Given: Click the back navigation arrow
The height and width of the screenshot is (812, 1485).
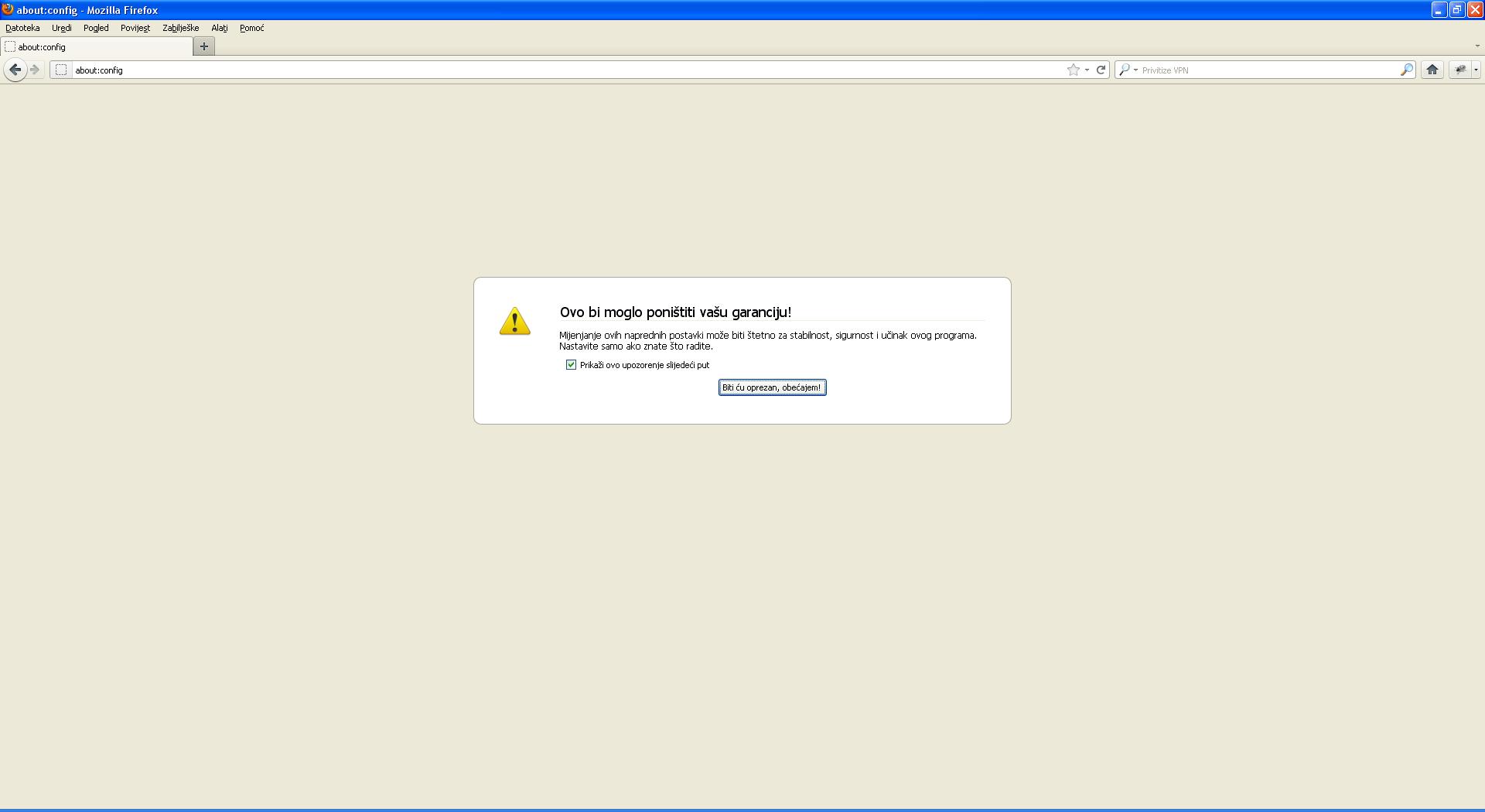Looking at the screenshot, I should click(x=15, y=70).
